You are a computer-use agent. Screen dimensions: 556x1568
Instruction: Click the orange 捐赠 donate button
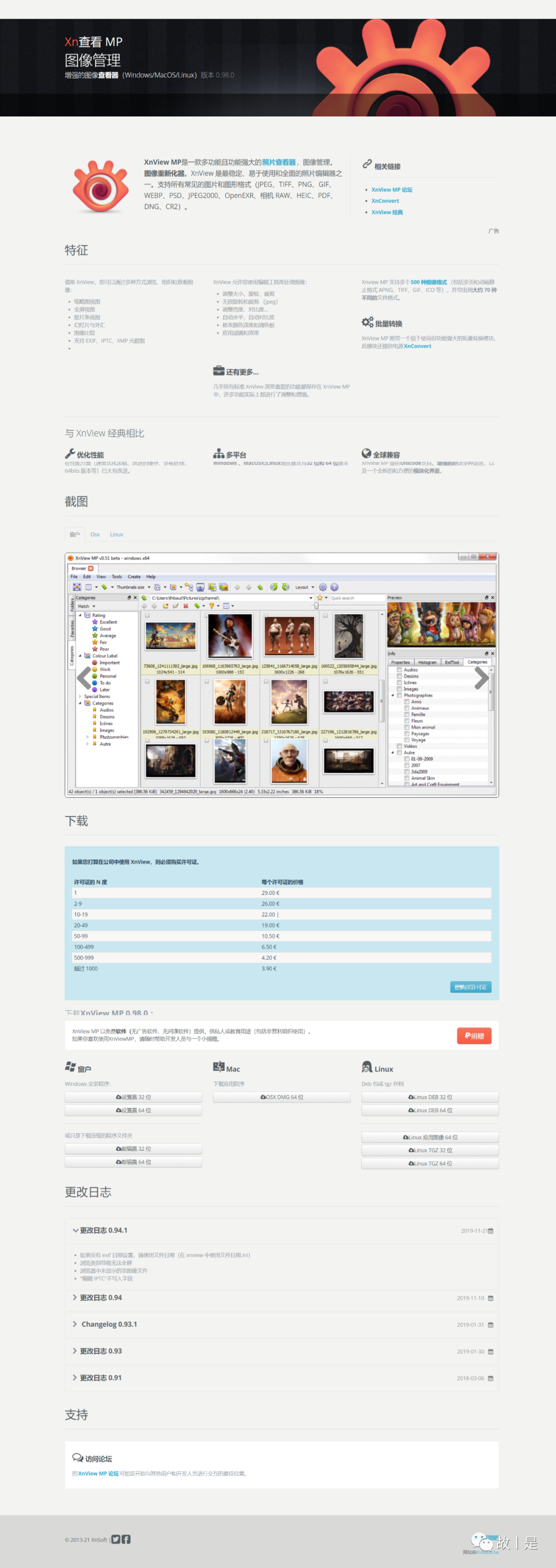click(x=474, y=1035)
